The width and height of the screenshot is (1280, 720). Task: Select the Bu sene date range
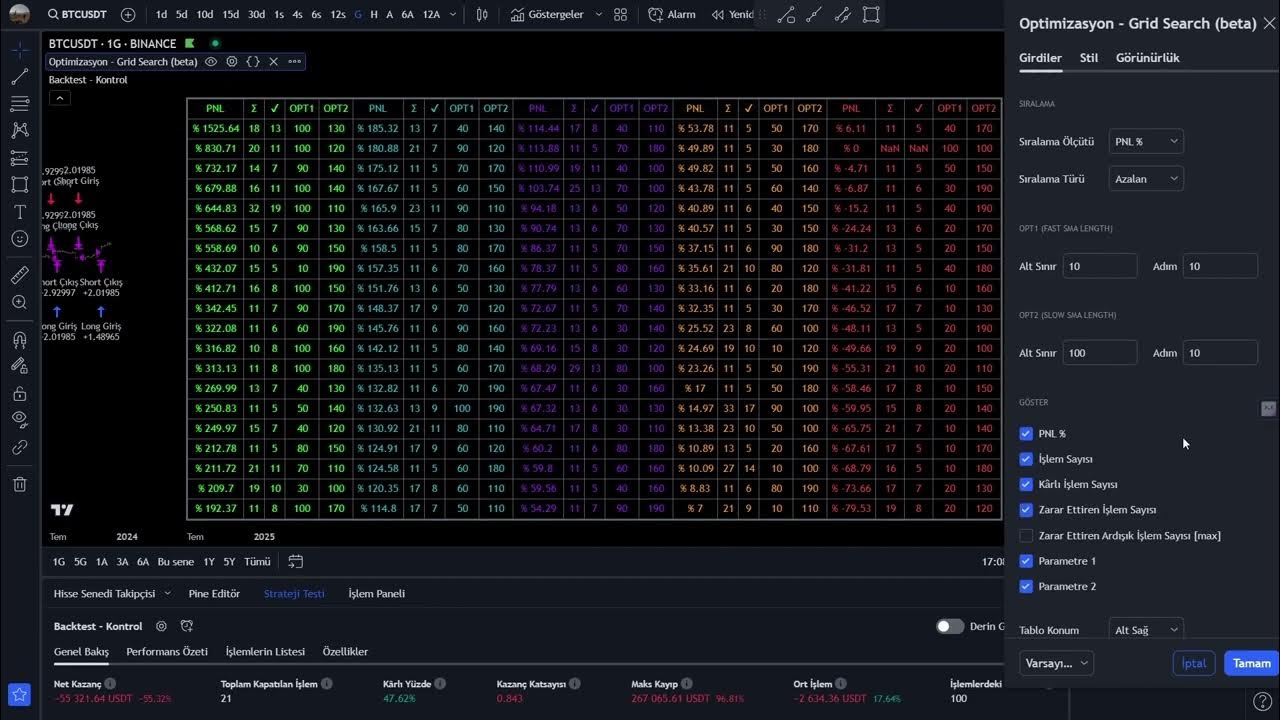[176, 562]
